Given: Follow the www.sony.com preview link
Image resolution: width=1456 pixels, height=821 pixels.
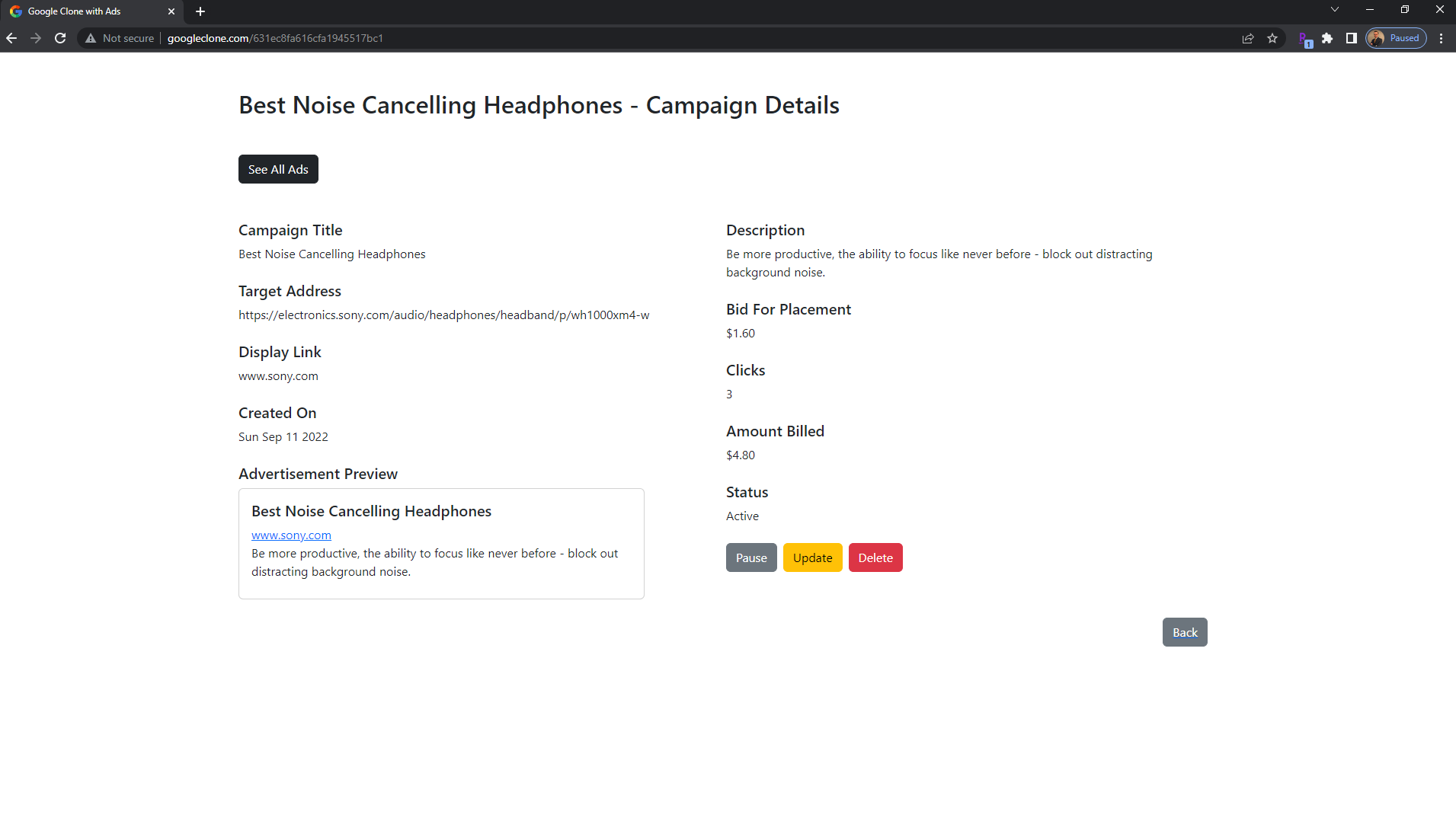Looking at the screenshot, I should tap(291, 535).
